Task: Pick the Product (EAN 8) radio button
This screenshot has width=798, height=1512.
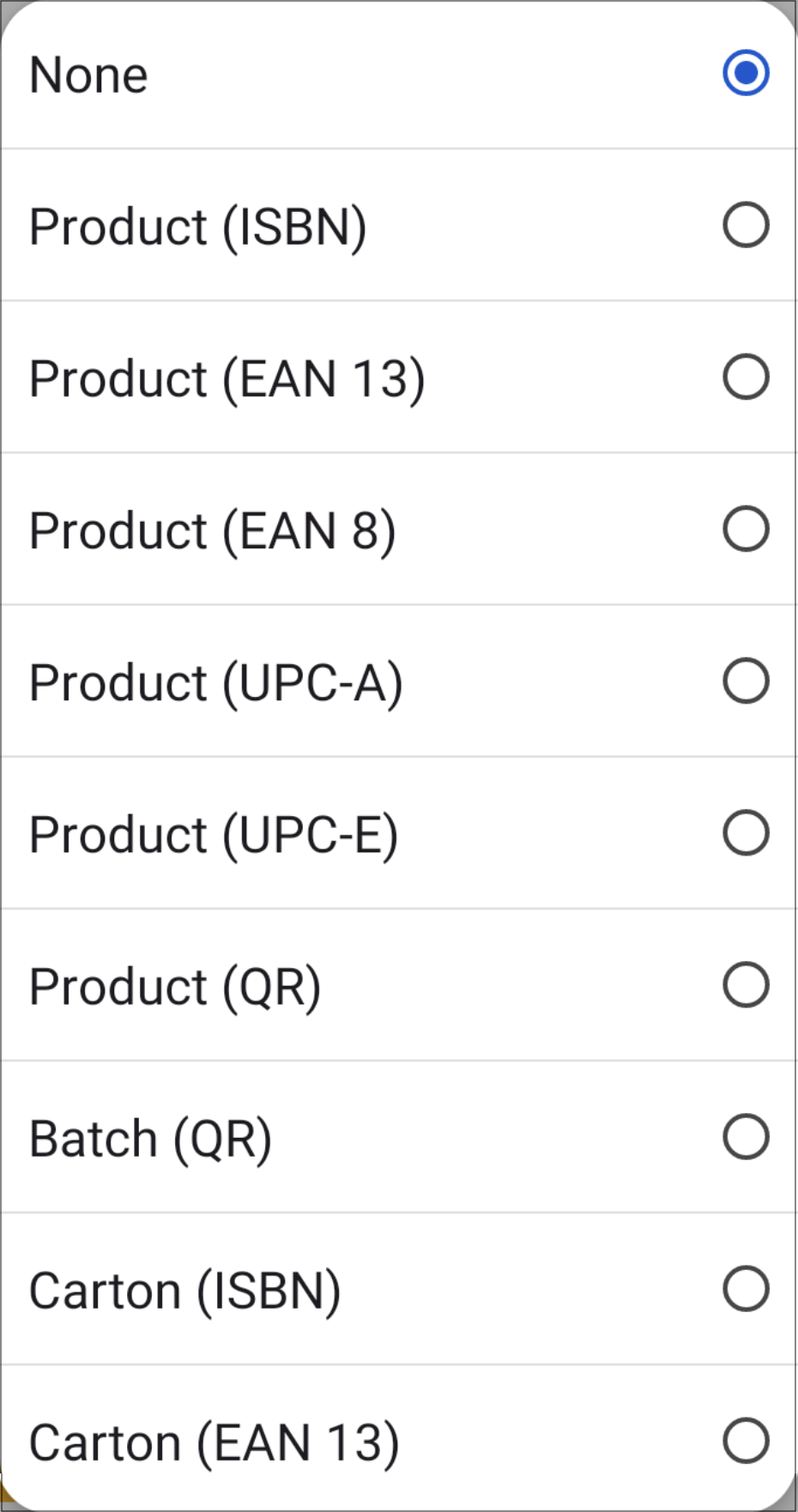Action: [746, 529]
